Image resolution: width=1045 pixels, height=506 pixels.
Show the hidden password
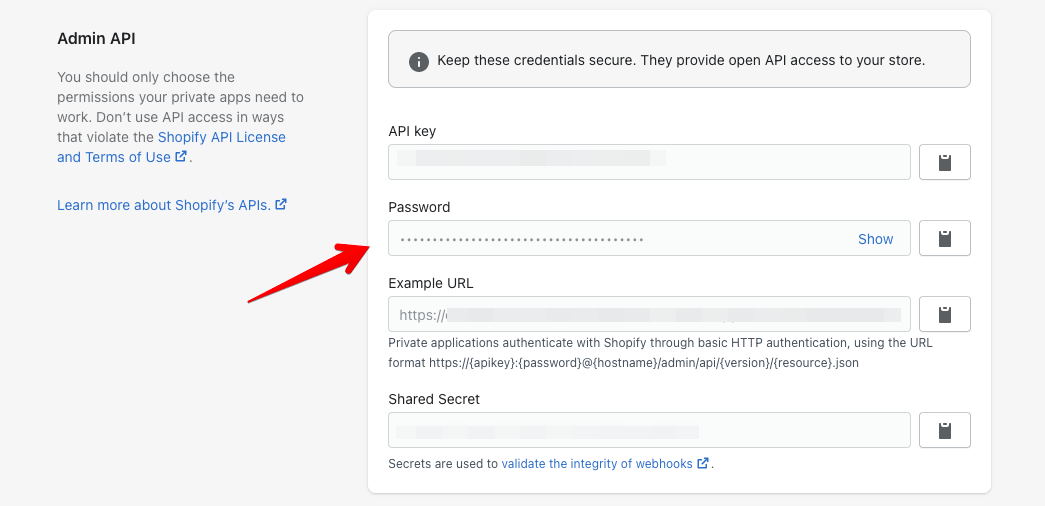(x=875, y=239)
